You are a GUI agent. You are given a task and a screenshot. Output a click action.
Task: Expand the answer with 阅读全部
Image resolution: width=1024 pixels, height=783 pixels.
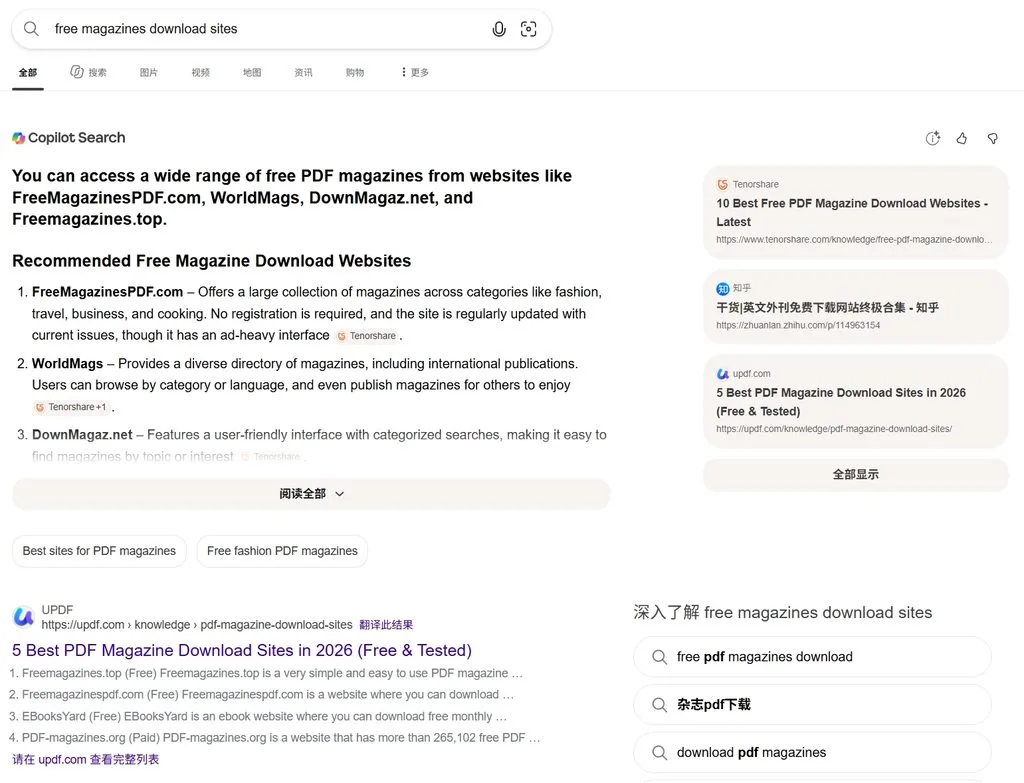311,494
